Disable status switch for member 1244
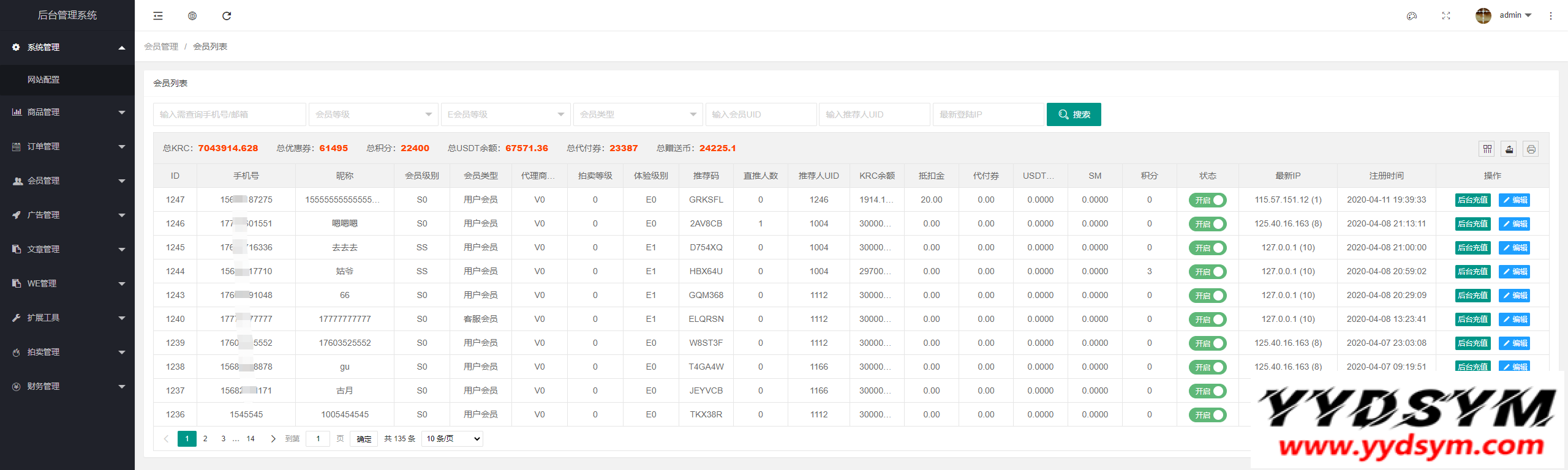This screenshot has height=470, width=1568. [x=1207, y=272]
